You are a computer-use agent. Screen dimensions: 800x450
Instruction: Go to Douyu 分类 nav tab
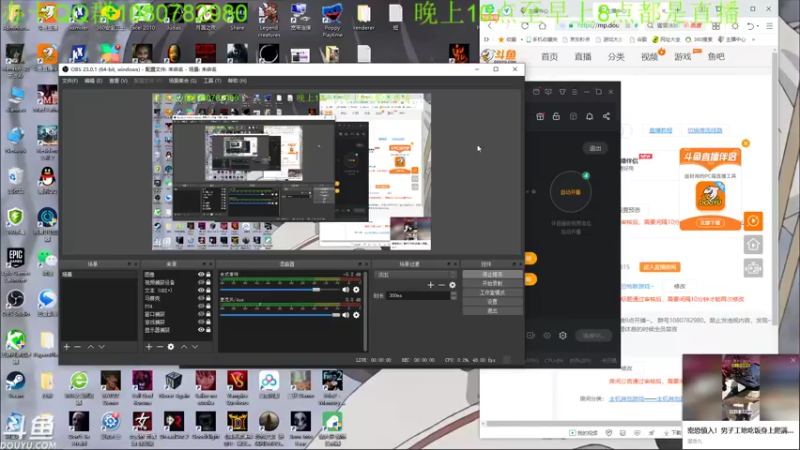(x=616, y=57)
